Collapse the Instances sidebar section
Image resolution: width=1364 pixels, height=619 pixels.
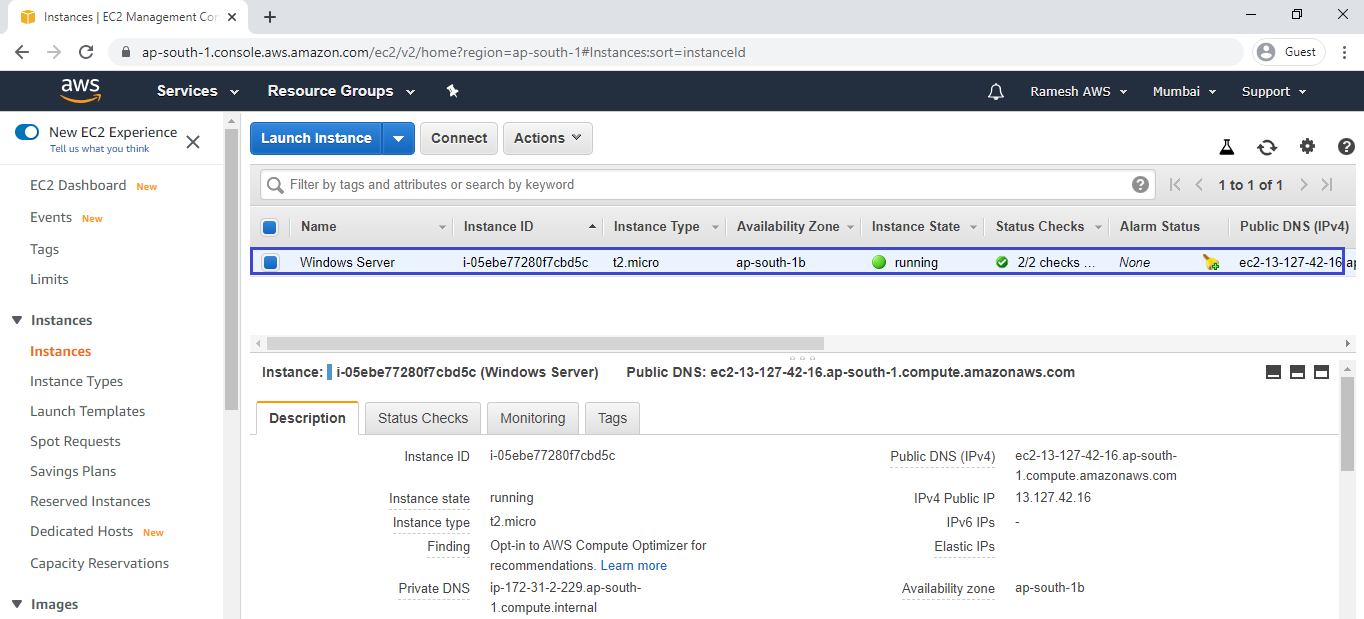[17, 321]
